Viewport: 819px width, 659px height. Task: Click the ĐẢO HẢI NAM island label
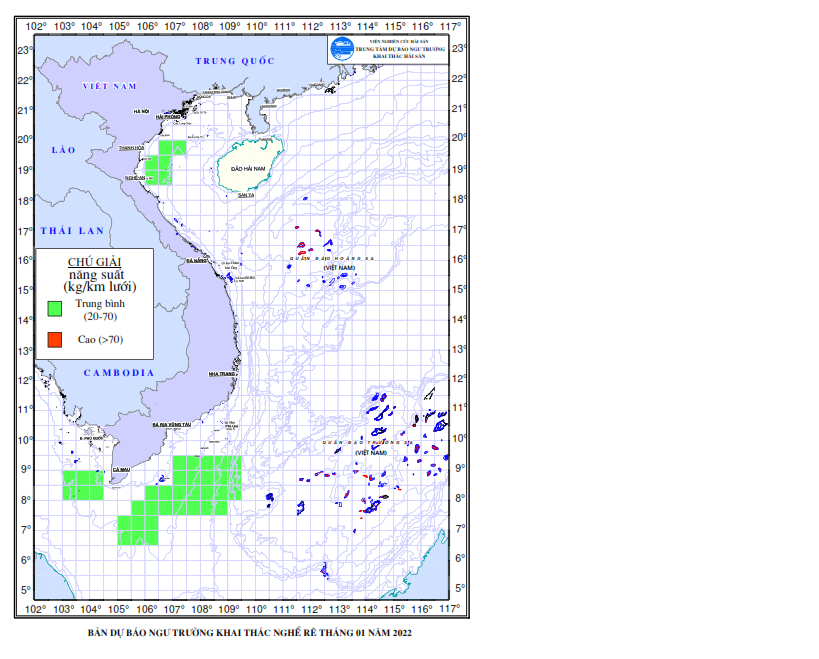[248, 169]
